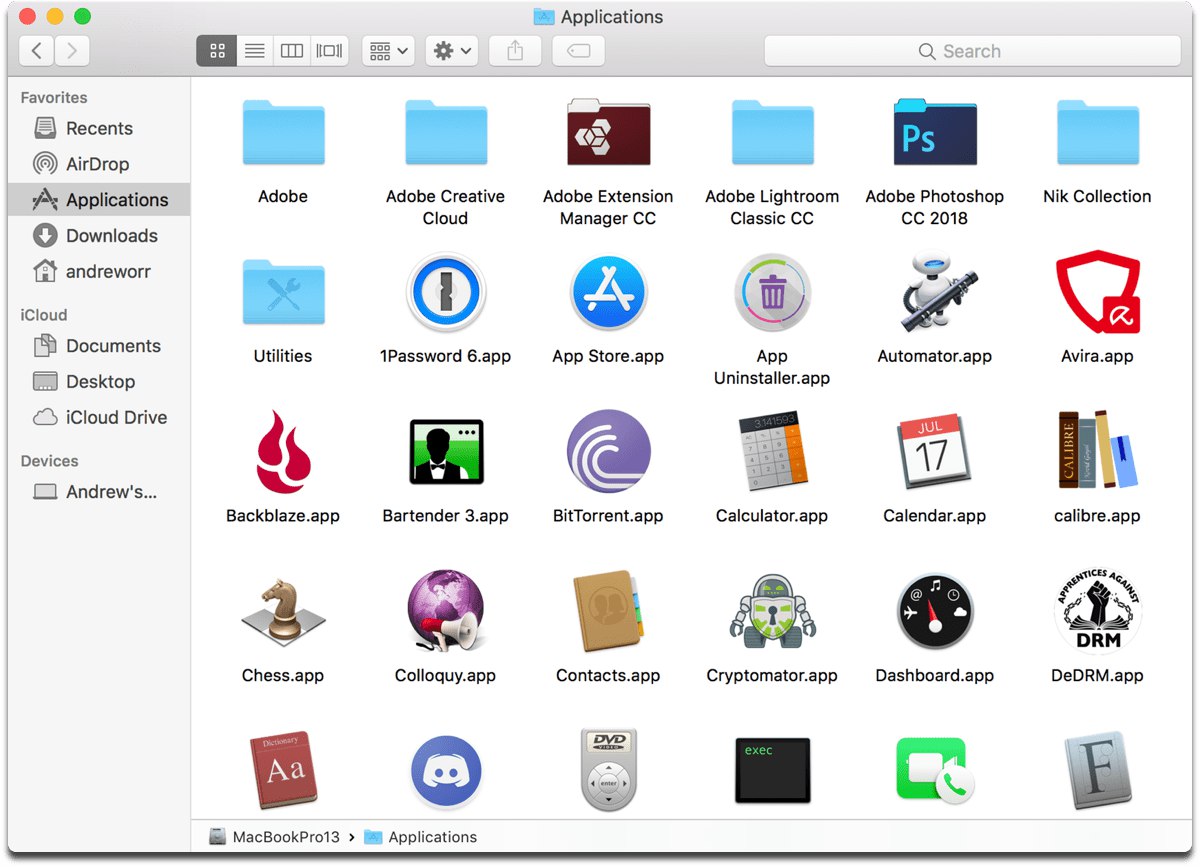The width and height of the screenshot is (1200, 867).
Task: Switch to column view
Action: pyautogui.click(x=292, y=51)
